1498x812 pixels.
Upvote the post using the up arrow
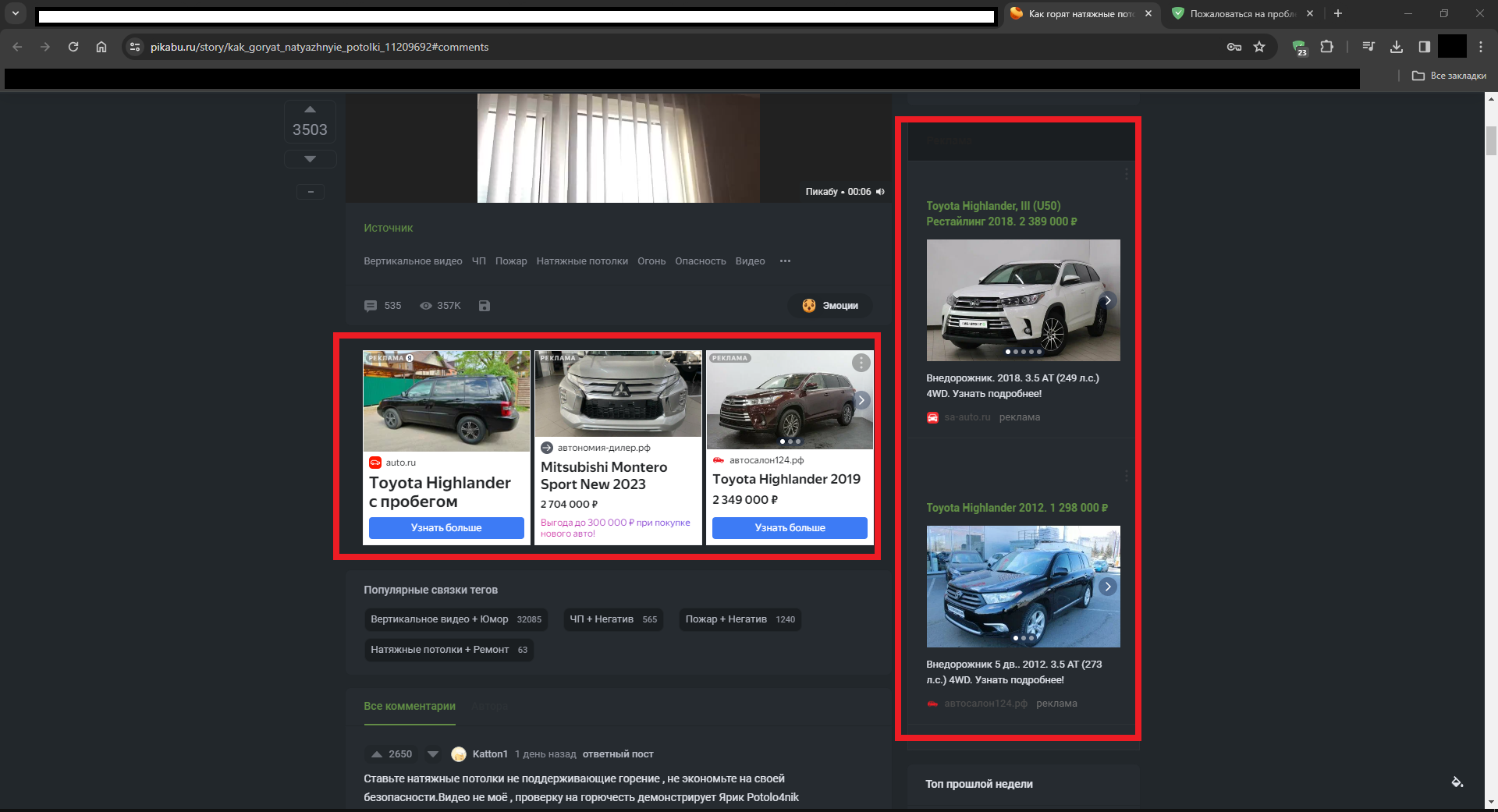310,109
